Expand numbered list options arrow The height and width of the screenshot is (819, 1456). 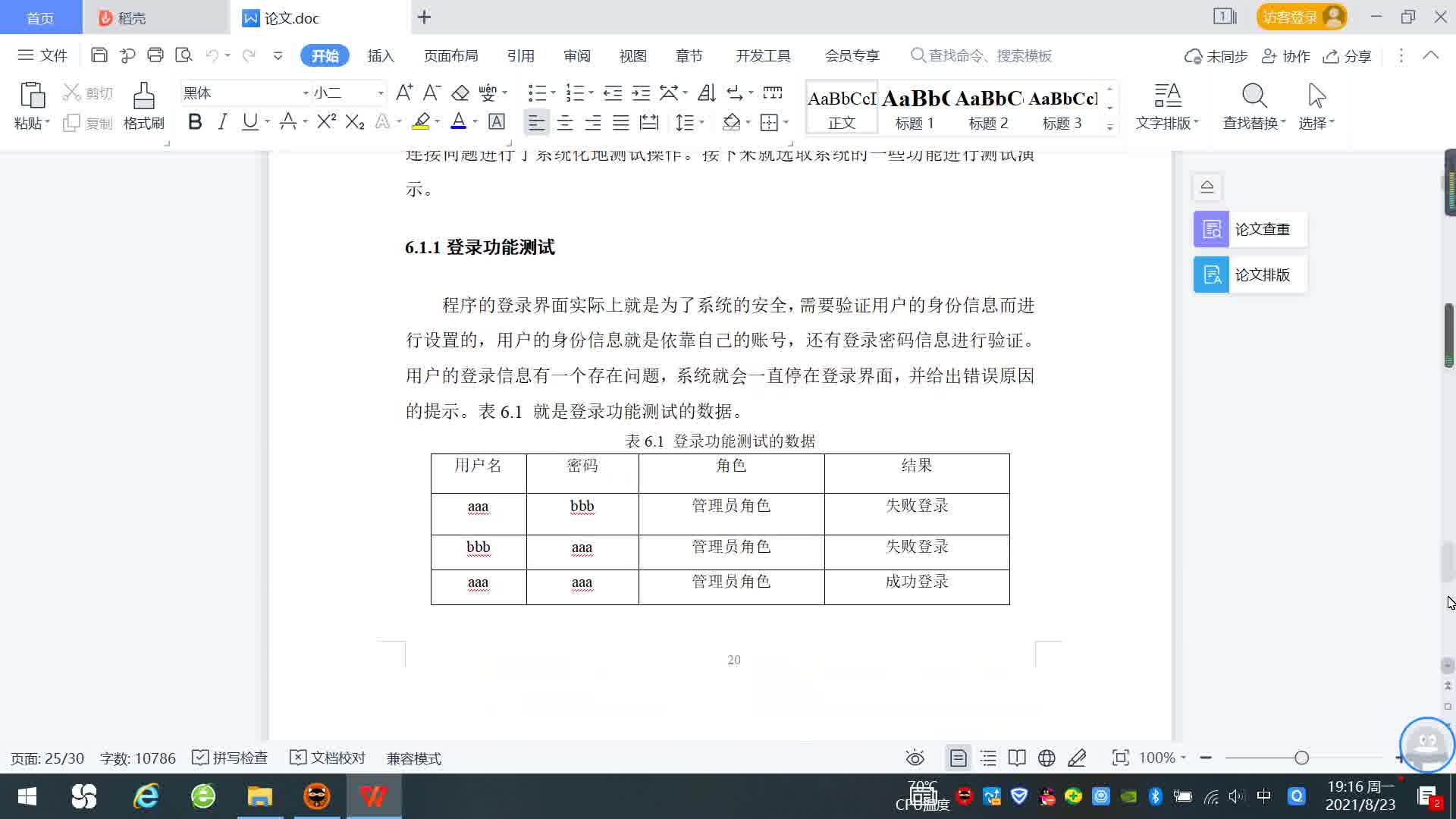point(591,93)
